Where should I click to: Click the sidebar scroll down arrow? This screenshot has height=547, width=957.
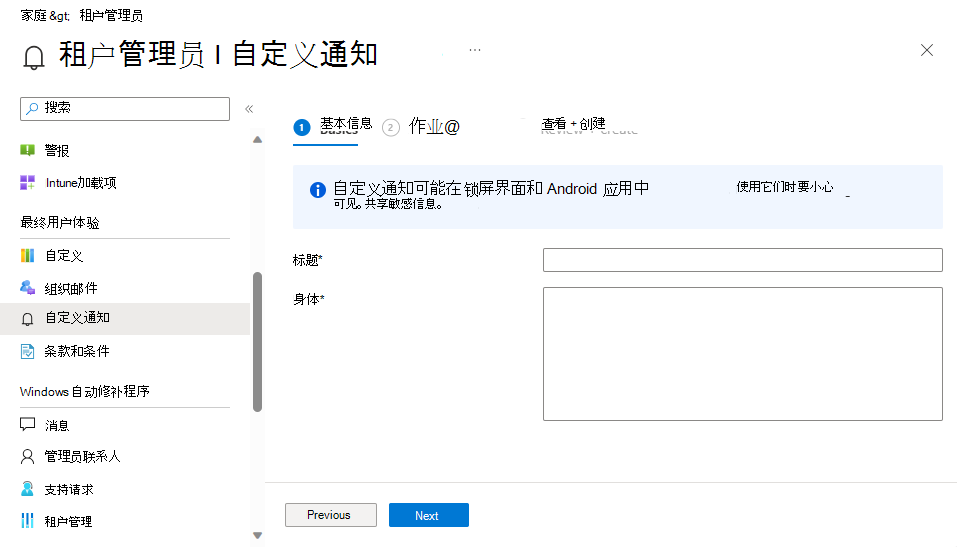(258, 535)
